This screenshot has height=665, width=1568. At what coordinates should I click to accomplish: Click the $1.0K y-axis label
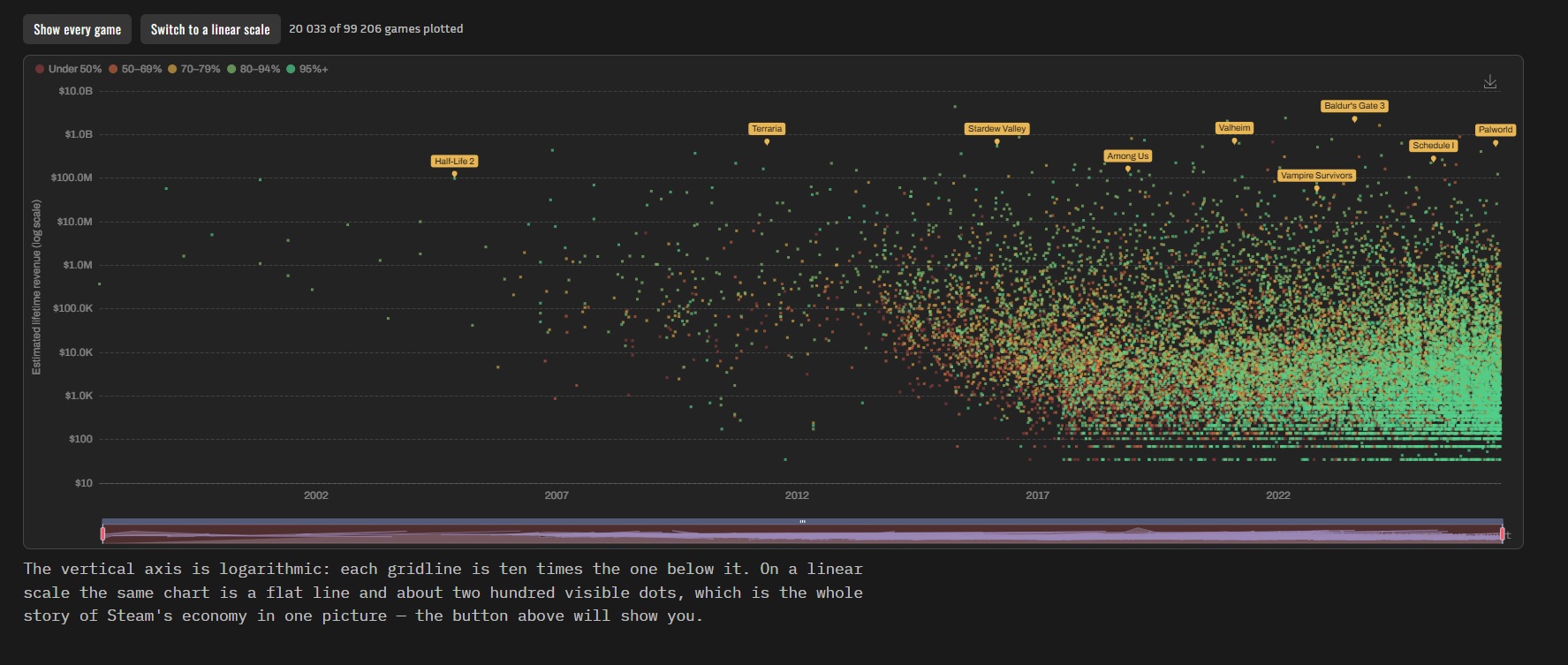pos(78,396)
